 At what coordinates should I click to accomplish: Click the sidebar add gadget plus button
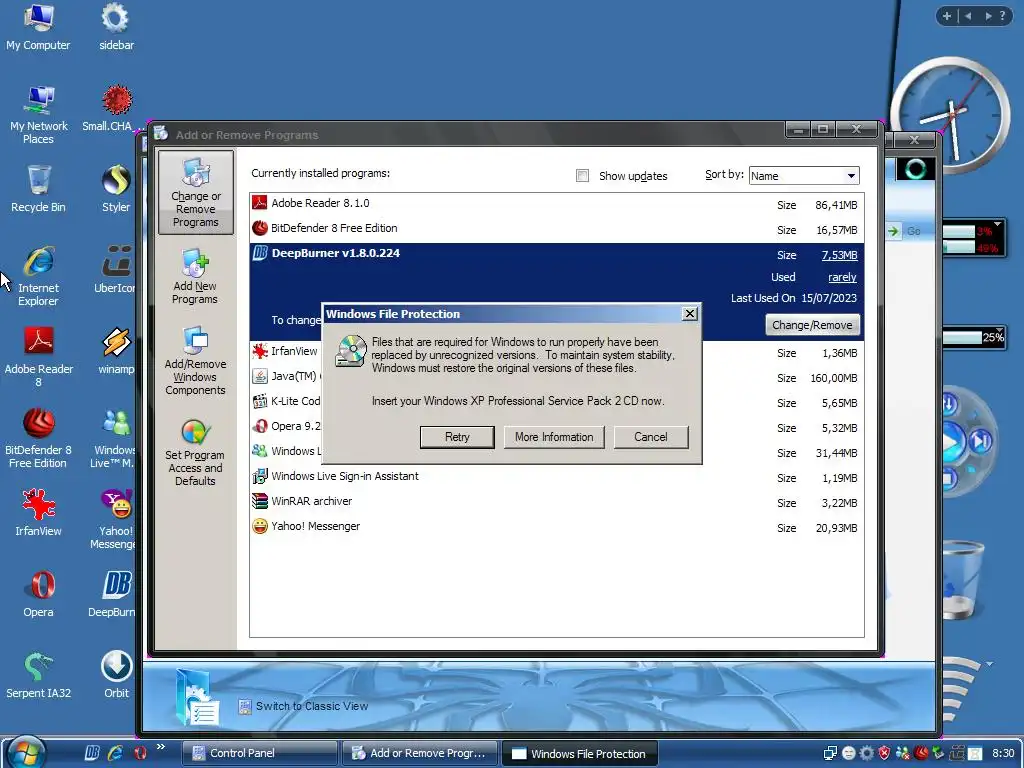[946, 16]
